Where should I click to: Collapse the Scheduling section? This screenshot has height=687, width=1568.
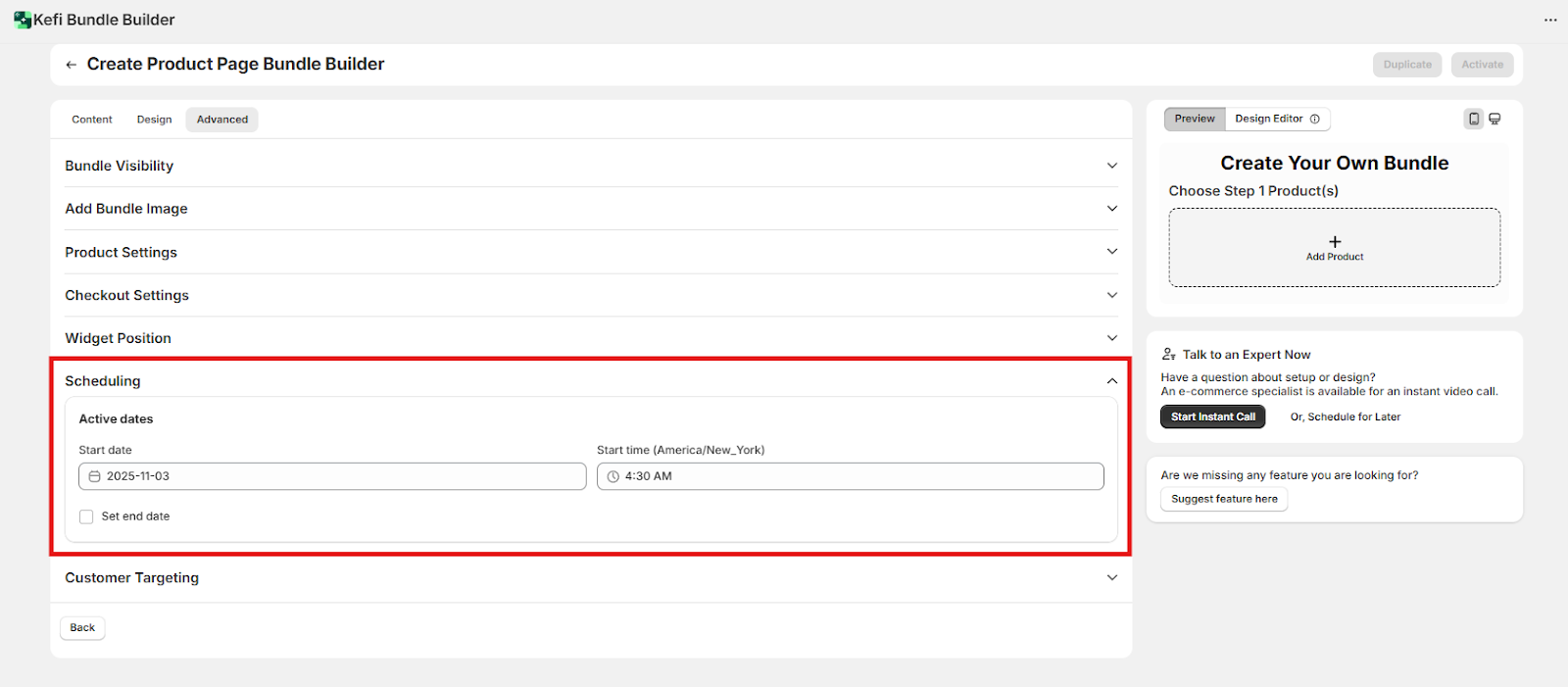[1111, 381]
